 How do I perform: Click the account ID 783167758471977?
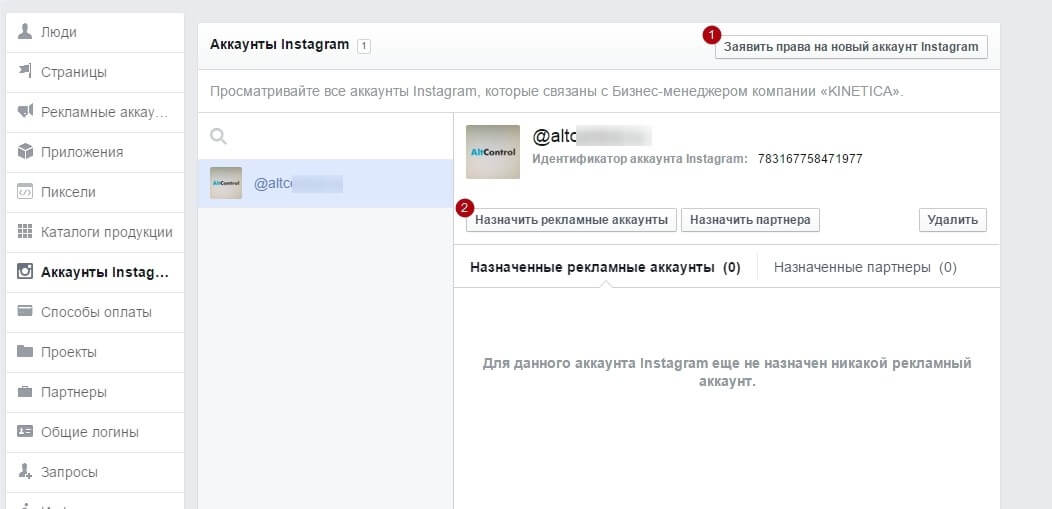point(810,159)
